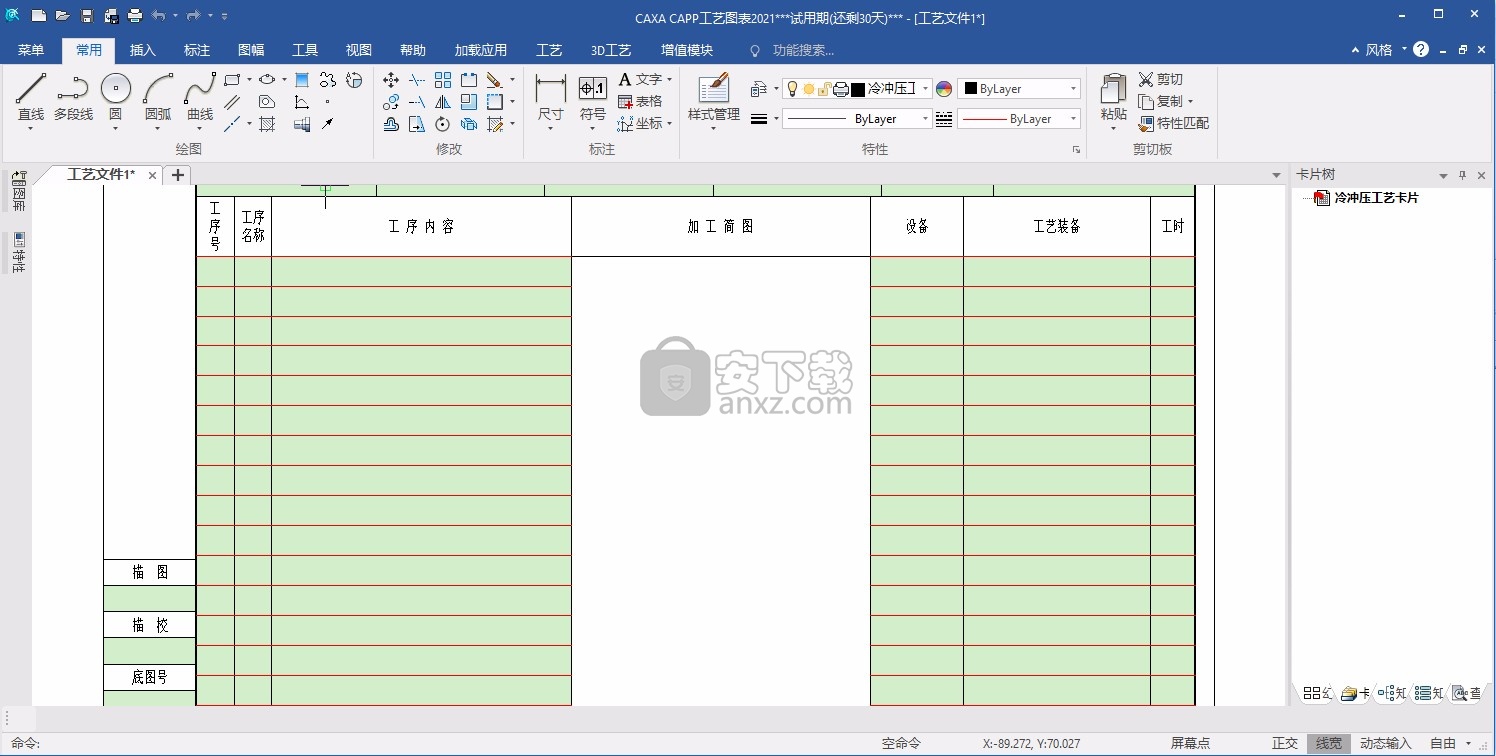
Task: Select 冷冲压工艺卡片 in card tree
Action: (1376, 198)
